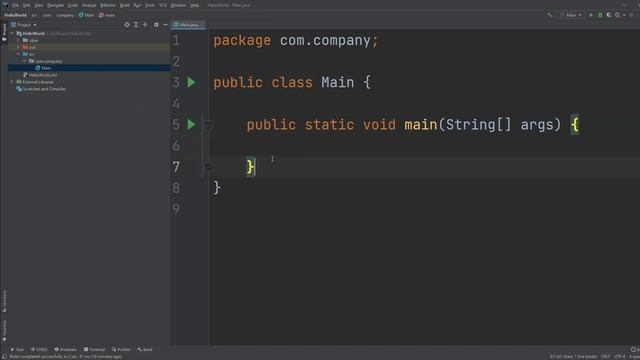Click the line 1 package statement
The width and height of the screenshot is (640, 360).
click(296, 40)
